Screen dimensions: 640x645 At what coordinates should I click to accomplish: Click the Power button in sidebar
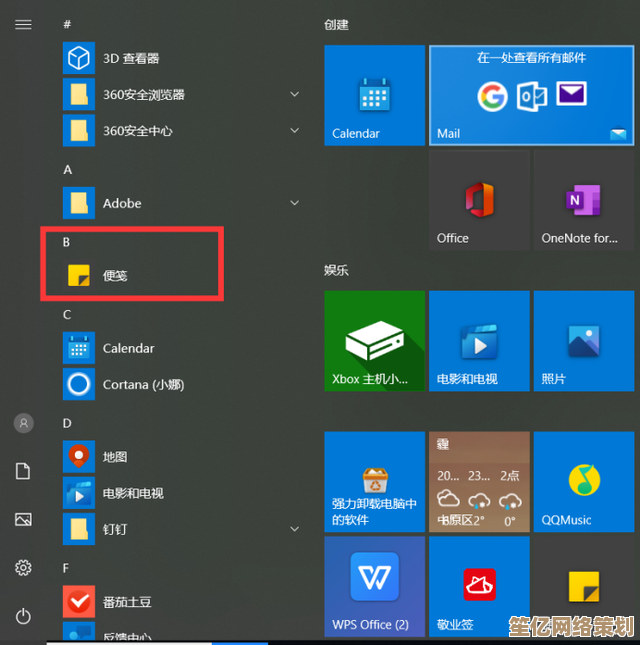pyautogui.click(x=23, y=616)
